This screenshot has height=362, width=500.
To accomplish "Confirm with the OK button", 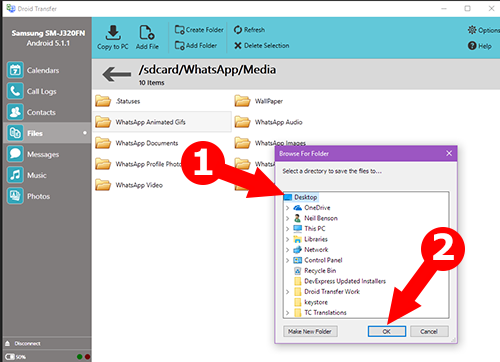I will click(x=387, y=331).
